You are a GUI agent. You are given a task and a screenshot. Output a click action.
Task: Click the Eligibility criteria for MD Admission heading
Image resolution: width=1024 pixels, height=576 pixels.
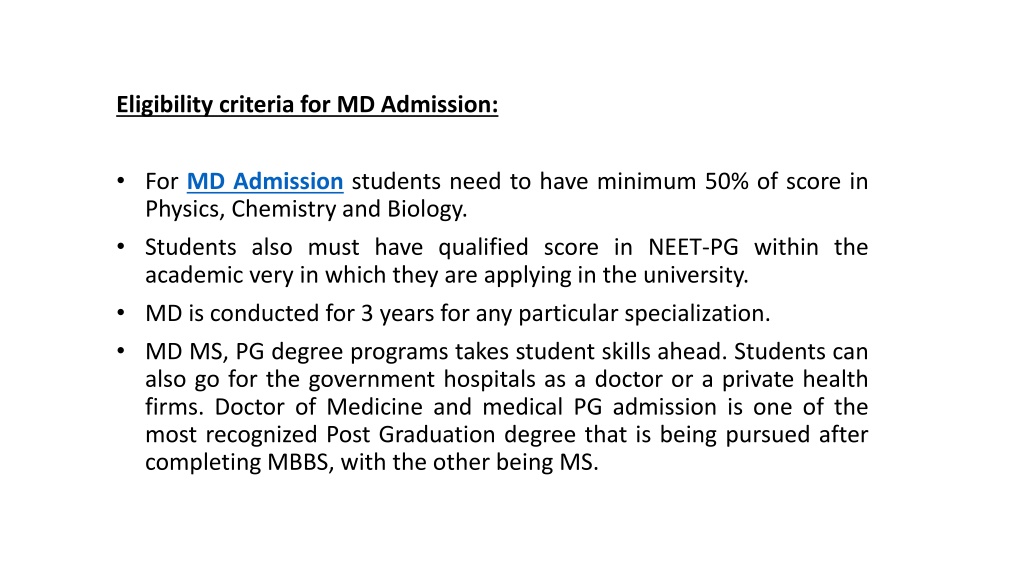coord(307,104)
